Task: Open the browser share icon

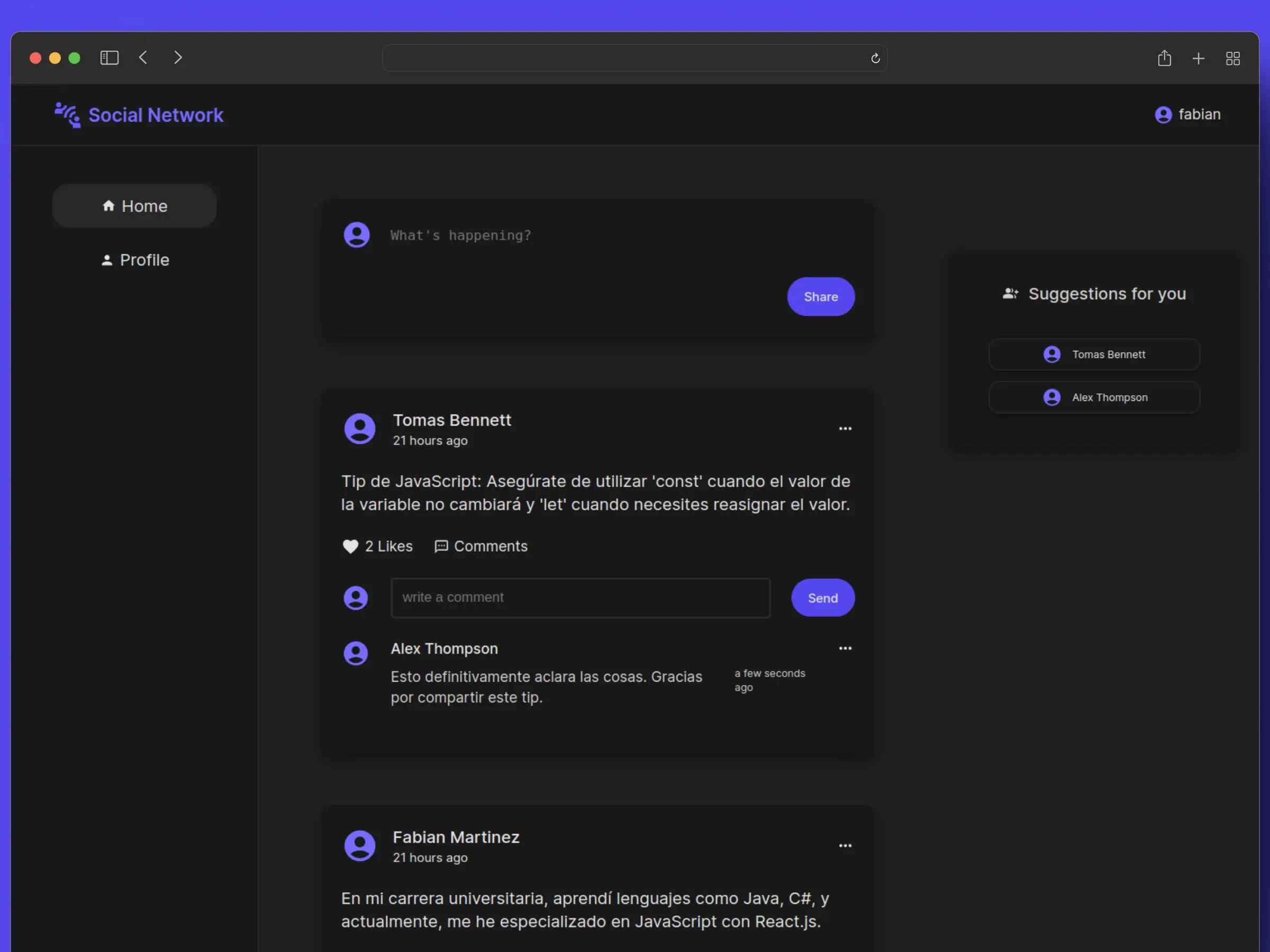Action: 1164,58
